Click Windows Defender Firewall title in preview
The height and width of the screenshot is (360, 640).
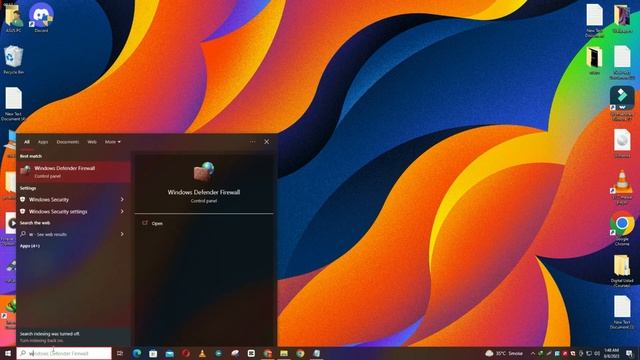[204, 192]
